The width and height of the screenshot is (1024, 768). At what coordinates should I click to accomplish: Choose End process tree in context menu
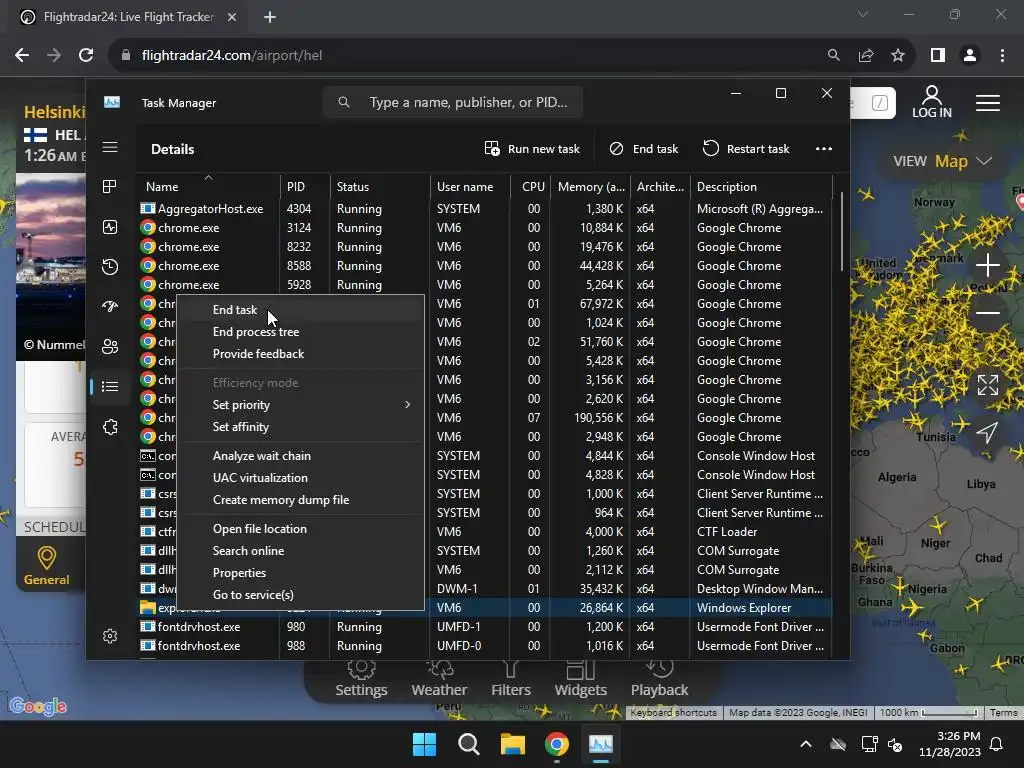coord(300,332)
